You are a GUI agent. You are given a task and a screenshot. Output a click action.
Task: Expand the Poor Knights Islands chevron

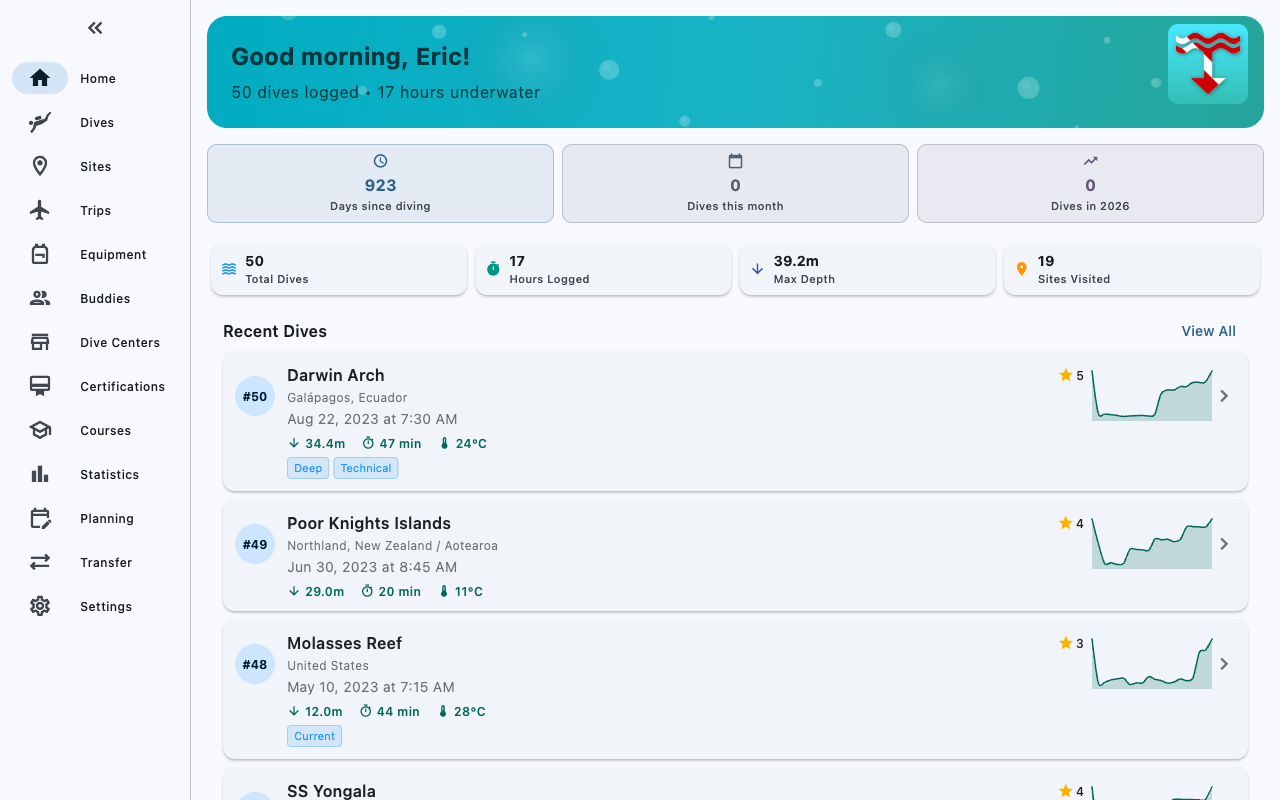click(x=1224, y=544)
